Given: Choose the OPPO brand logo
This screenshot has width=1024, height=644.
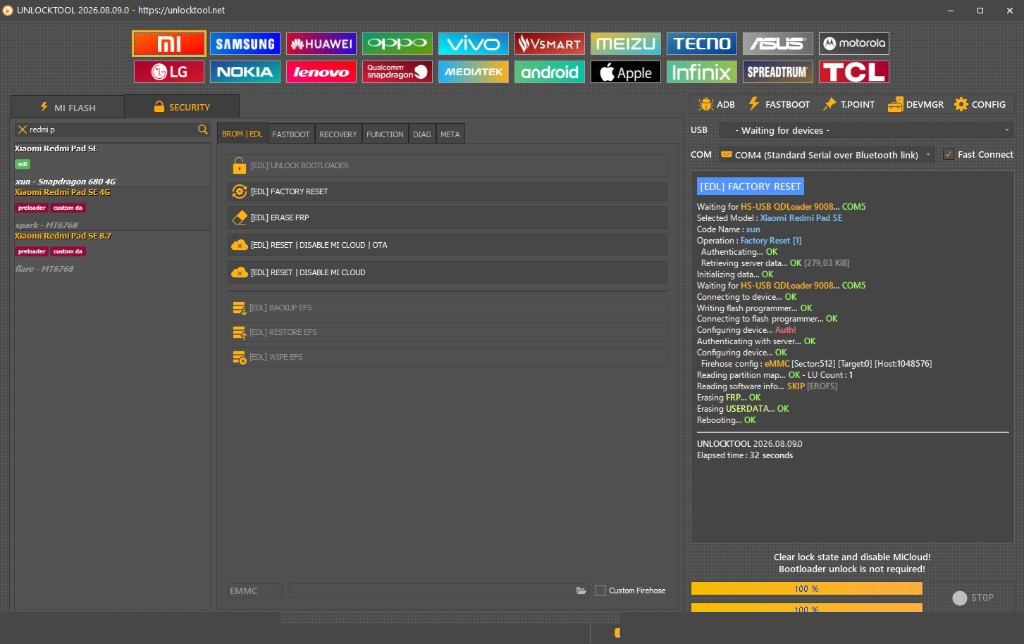Looking at the screenshot, I should [x=397, y=44].
